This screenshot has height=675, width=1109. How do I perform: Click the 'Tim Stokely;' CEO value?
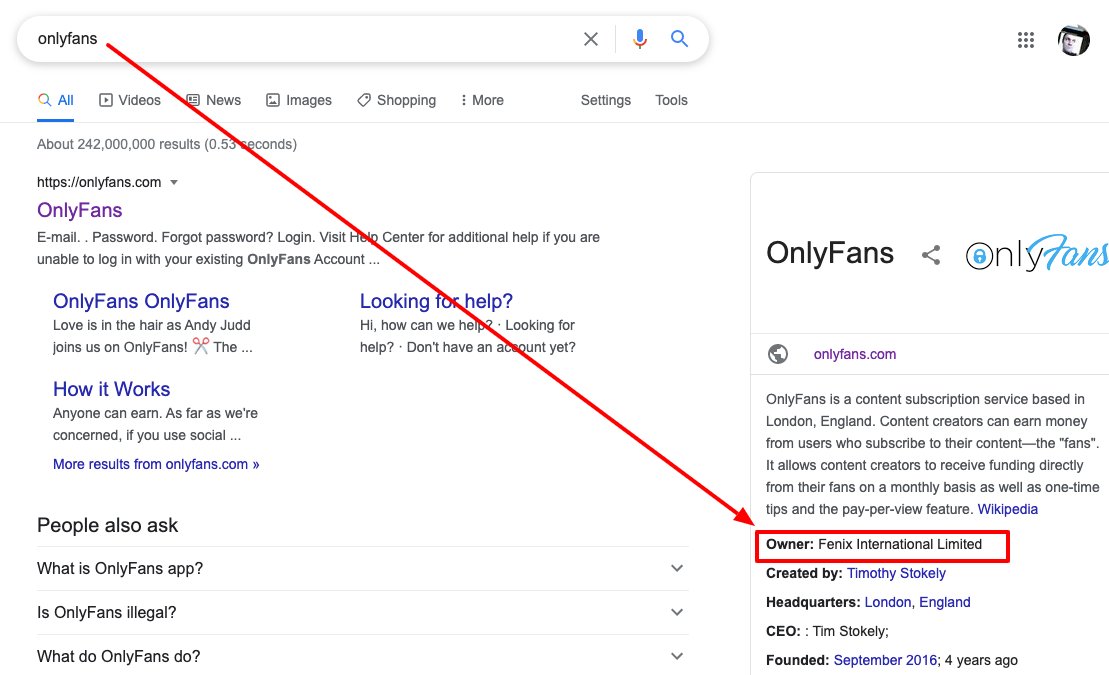pos(850,631)
